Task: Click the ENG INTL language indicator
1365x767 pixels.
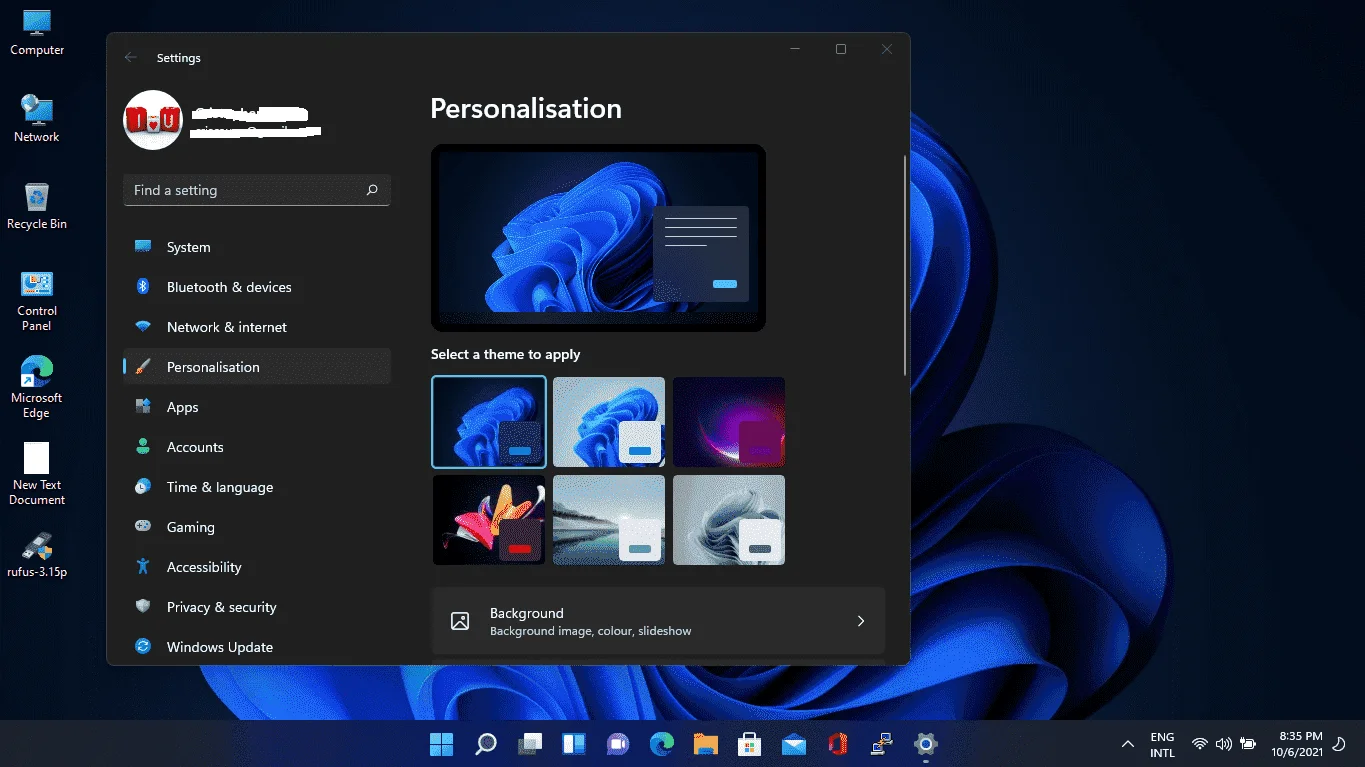Action: click(1162, 744)
